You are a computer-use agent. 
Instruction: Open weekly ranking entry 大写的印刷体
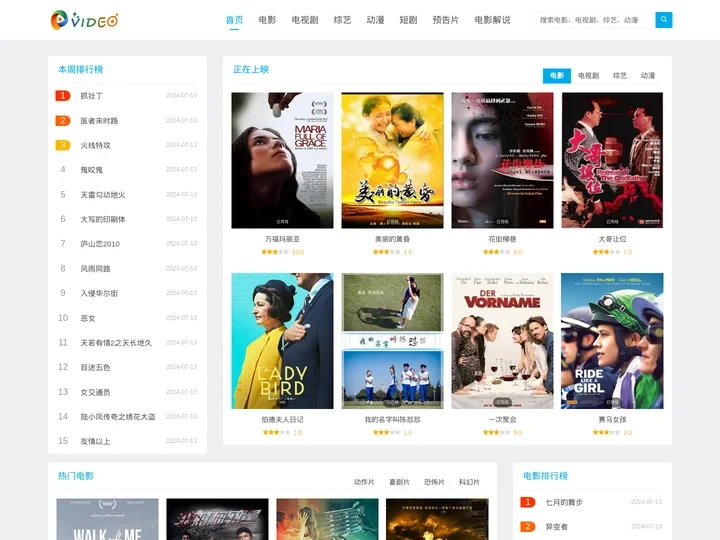click(x=103, y=219)
